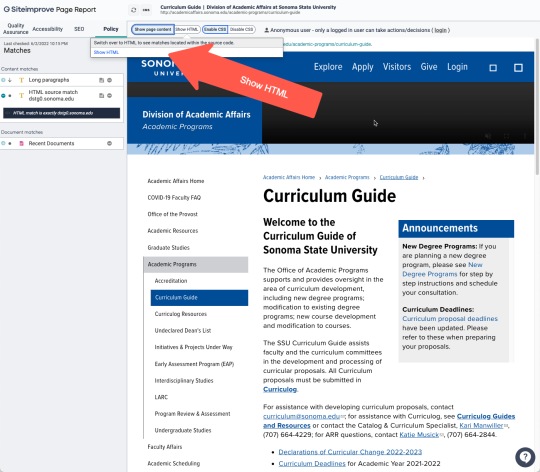The image size is (540, 472).
Task: Open the Visitors menu item
Action: 397,67
